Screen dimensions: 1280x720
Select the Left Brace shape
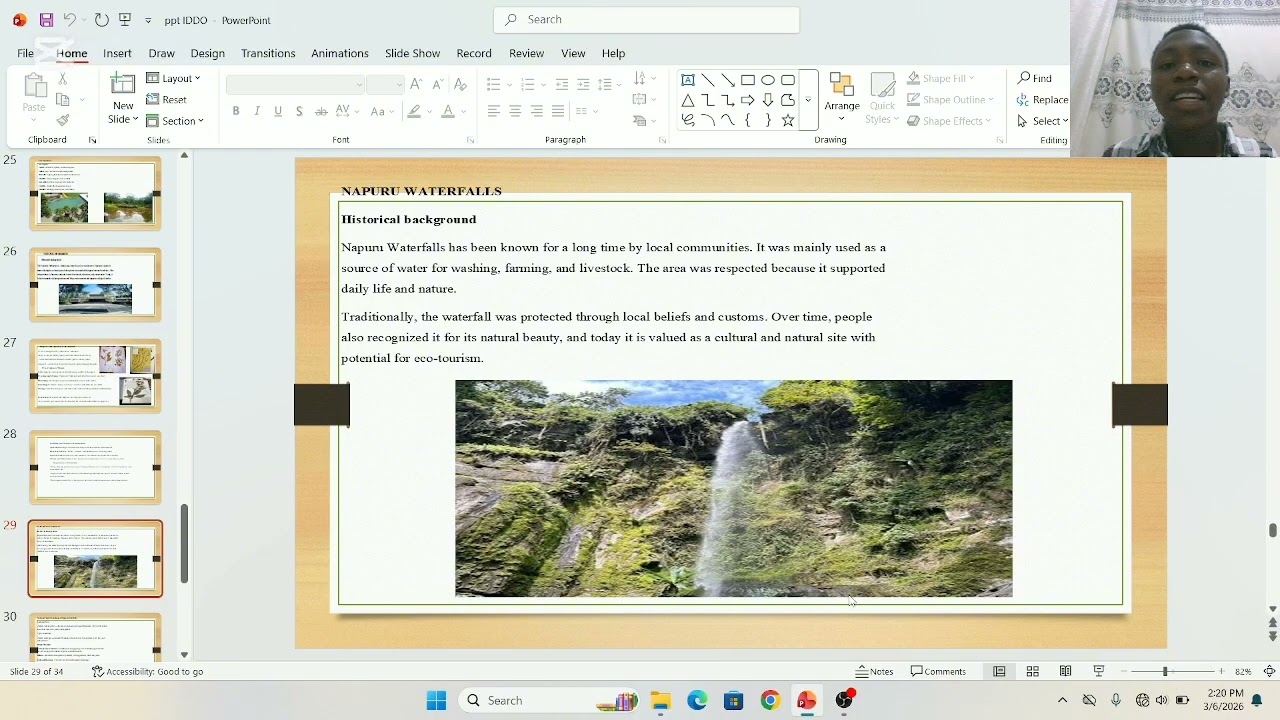[748, 120]
